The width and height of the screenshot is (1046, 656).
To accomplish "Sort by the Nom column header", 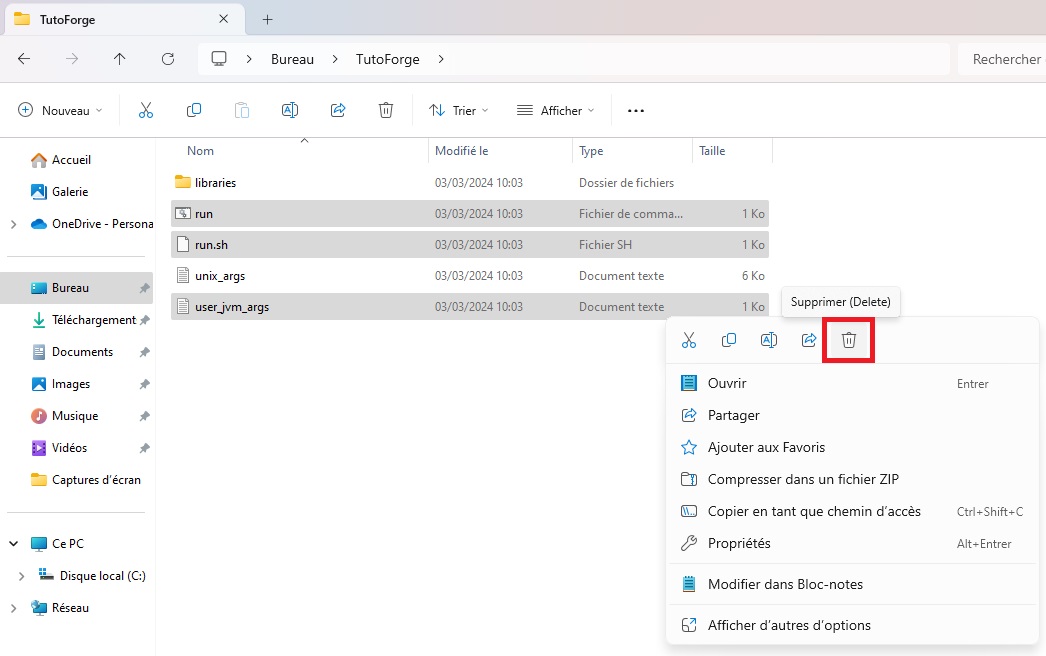I will [x=200, y=151].
